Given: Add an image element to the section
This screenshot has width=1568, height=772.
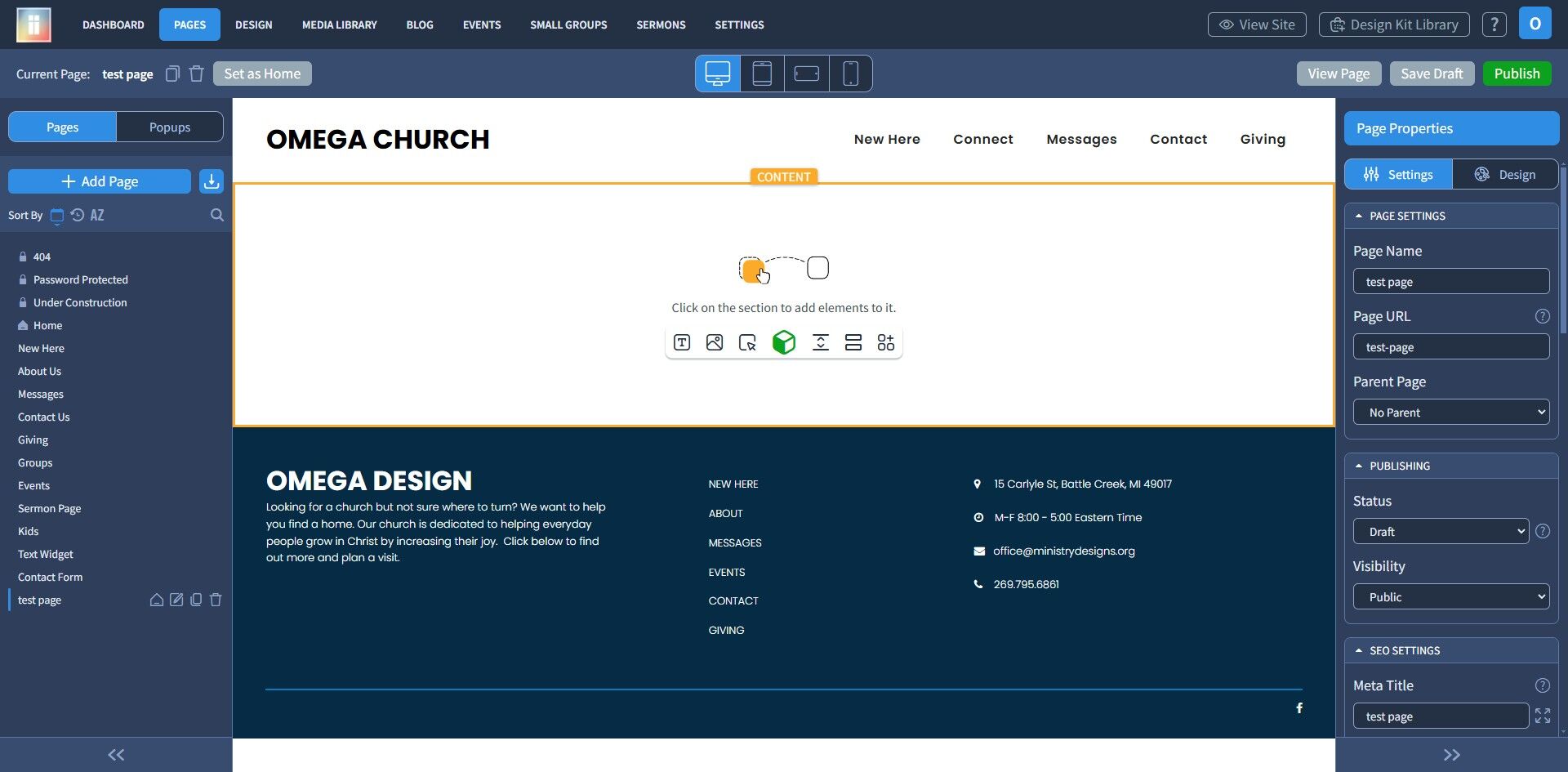Looking at the screenshot, I should point(715,342).
